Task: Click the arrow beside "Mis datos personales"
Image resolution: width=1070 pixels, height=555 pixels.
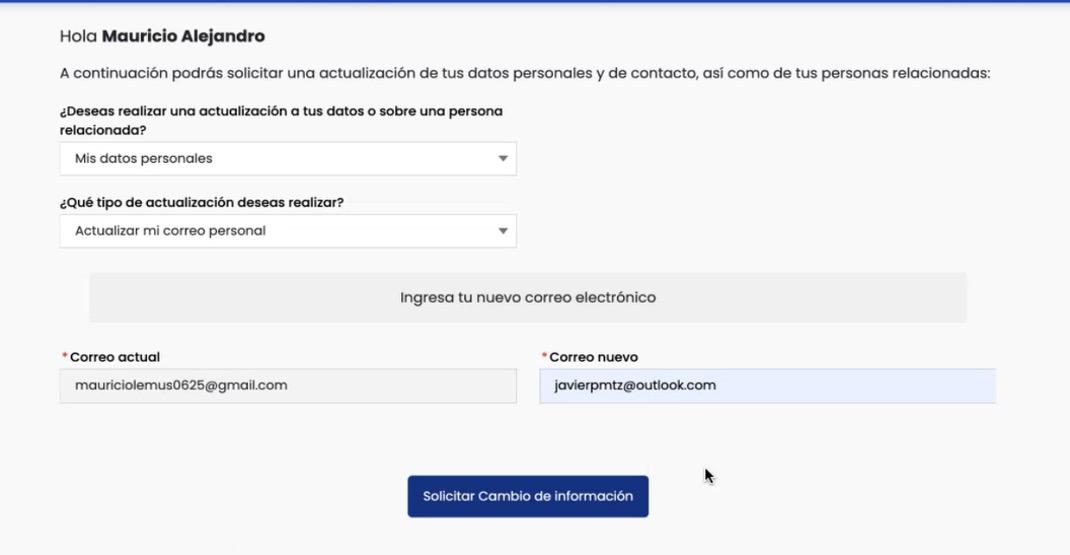Action: pyautogui.click(x=503, y=159)
